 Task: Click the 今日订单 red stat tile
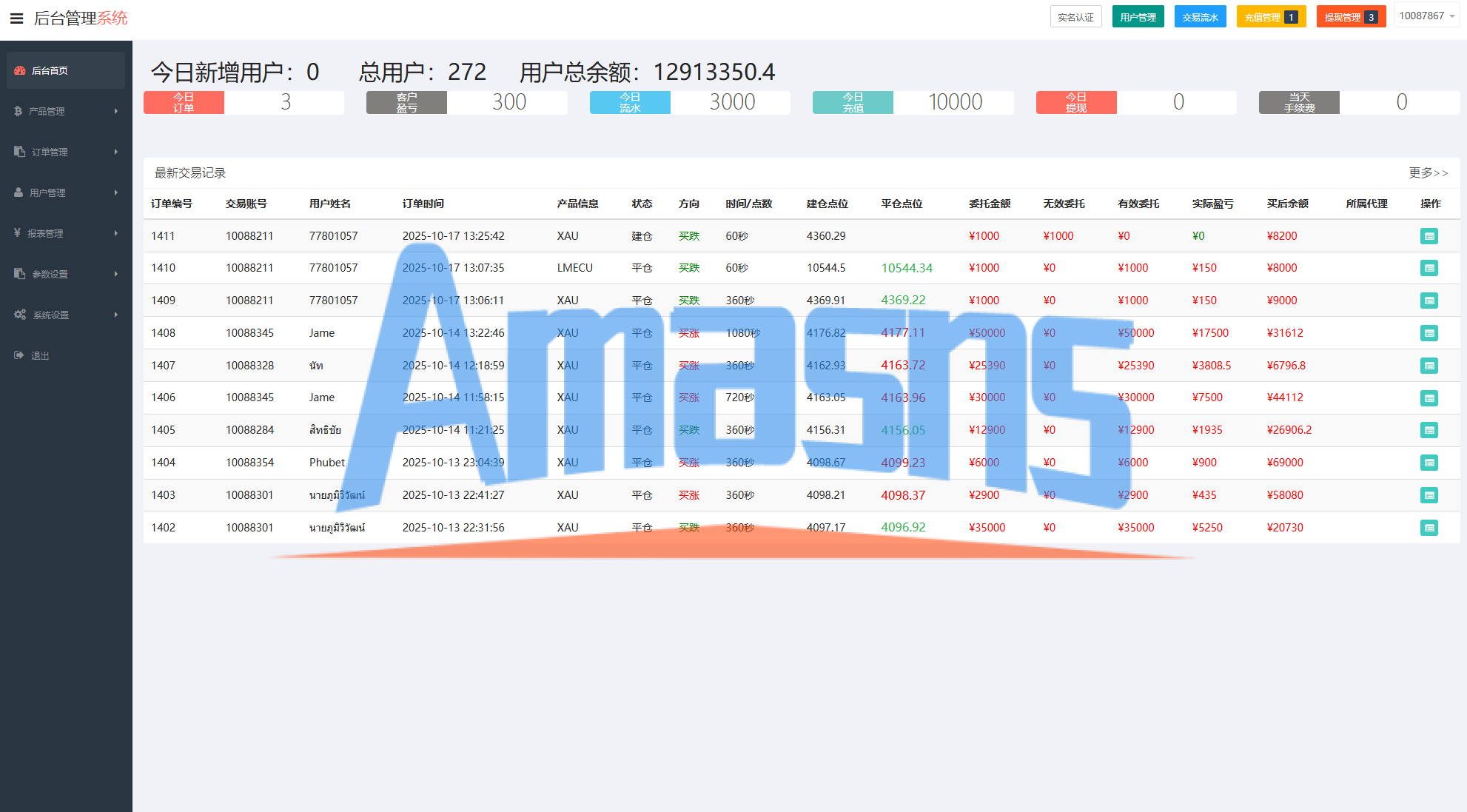184,102
